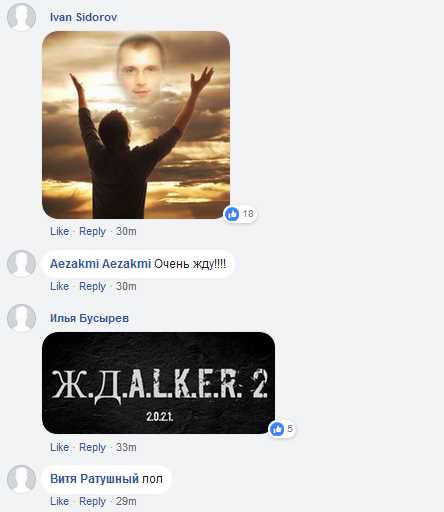Like the 'Очень жду!!!!' comment
Screen dimensions: 444x512
[60, 286]
